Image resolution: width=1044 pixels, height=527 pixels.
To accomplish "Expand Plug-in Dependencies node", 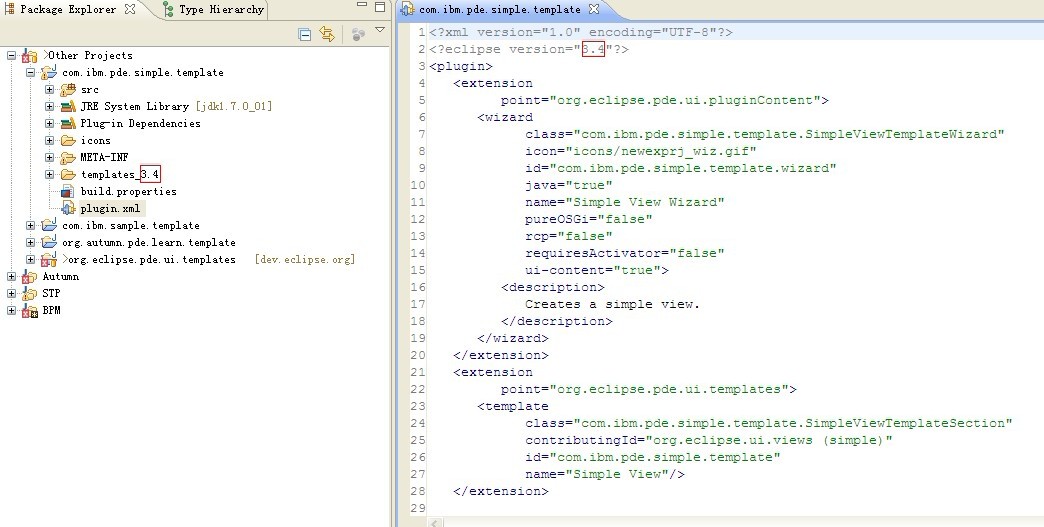I will tap(49, 123).
